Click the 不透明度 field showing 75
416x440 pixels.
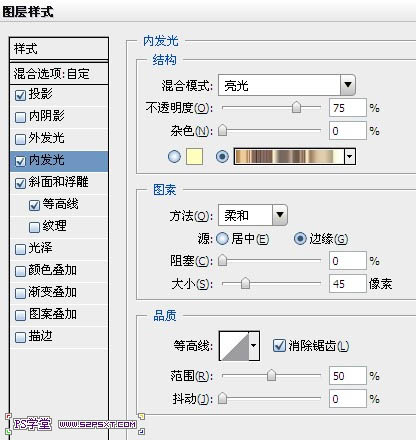pos(348,108)
